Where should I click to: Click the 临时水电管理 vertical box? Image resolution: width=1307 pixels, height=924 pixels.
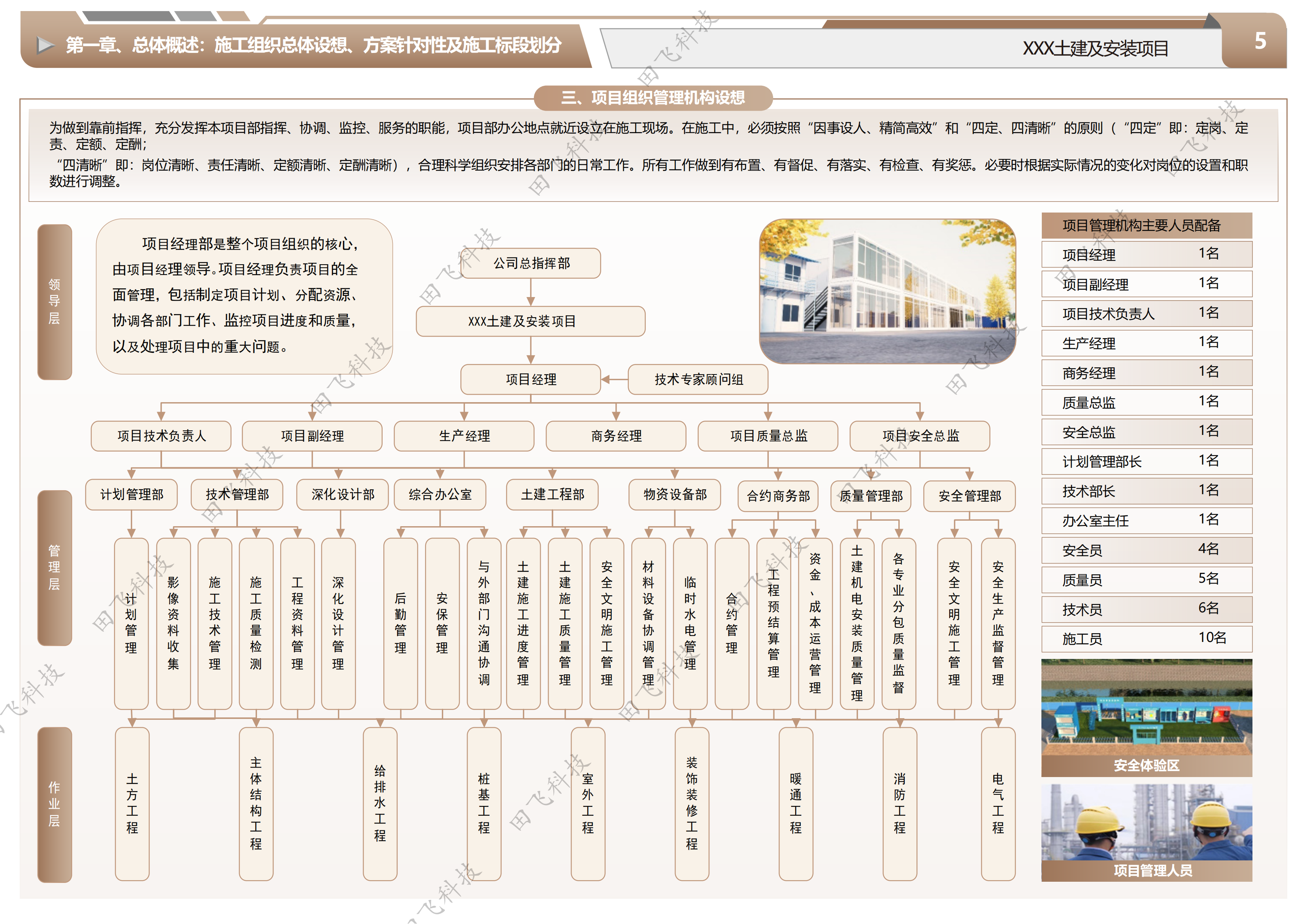690,624
